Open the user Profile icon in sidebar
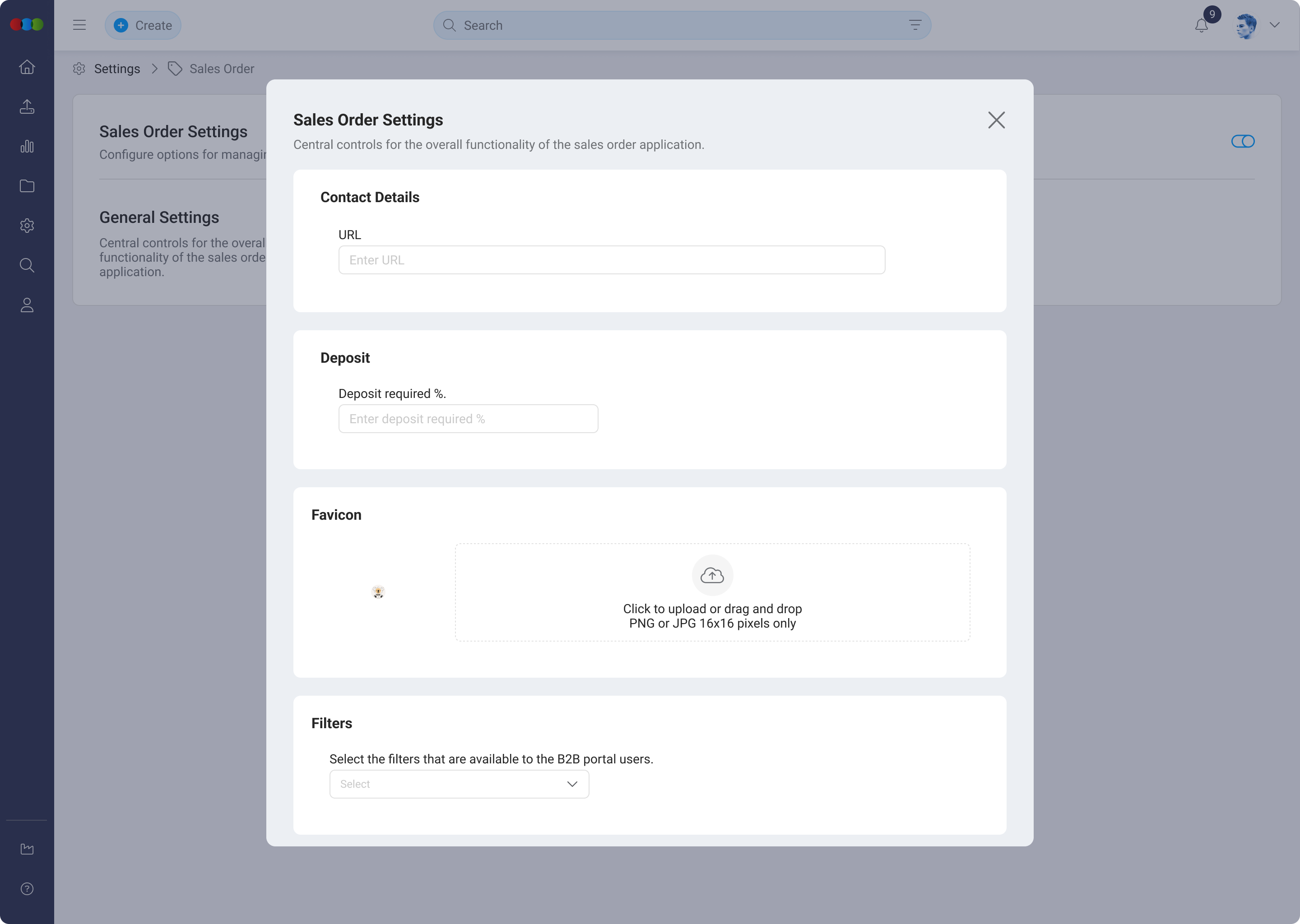This screenshot has height=924, width=1300. pos(27,305)
